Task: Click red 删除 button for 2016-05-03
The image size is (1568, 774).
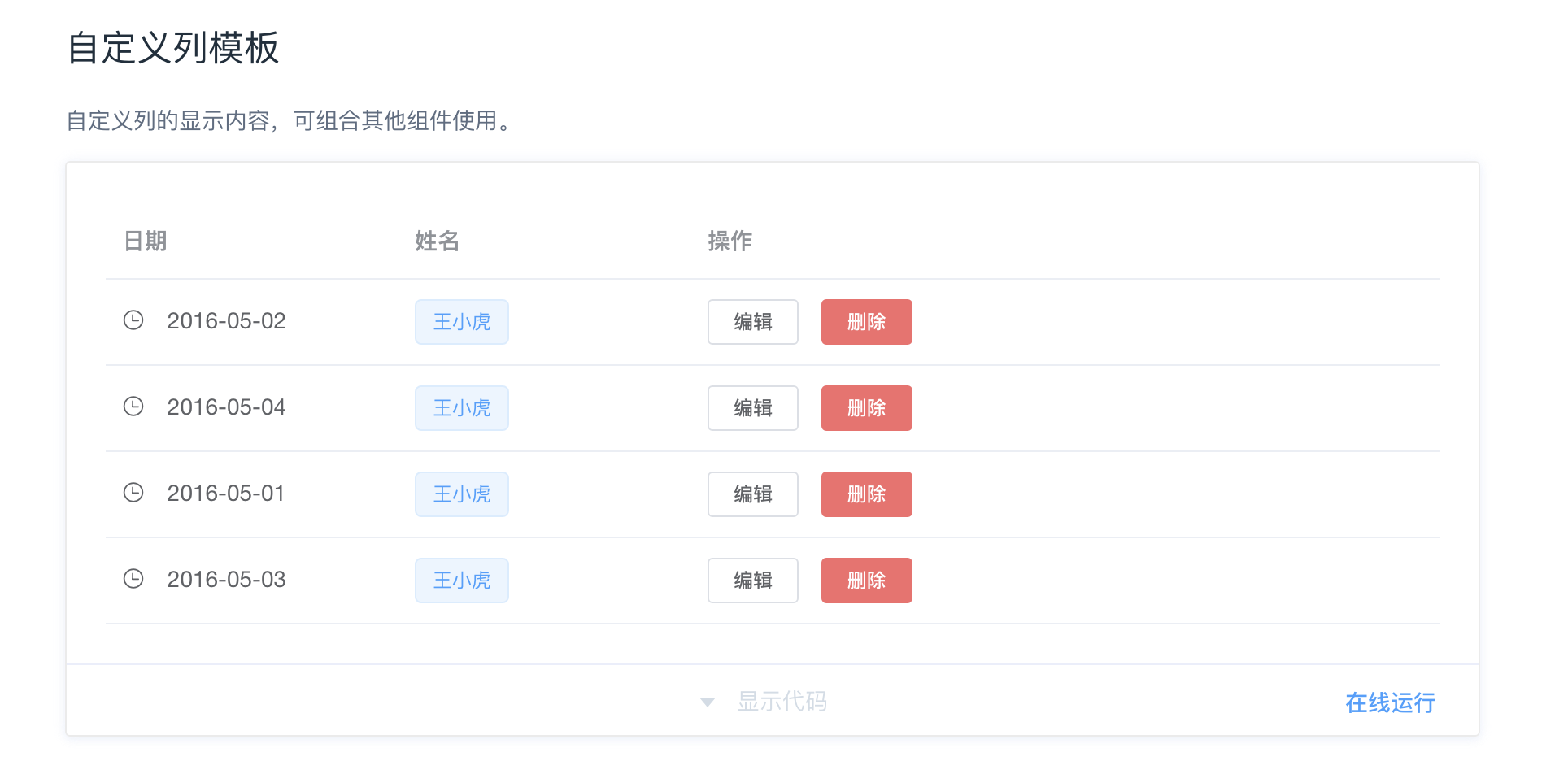Action: point(867,580)
